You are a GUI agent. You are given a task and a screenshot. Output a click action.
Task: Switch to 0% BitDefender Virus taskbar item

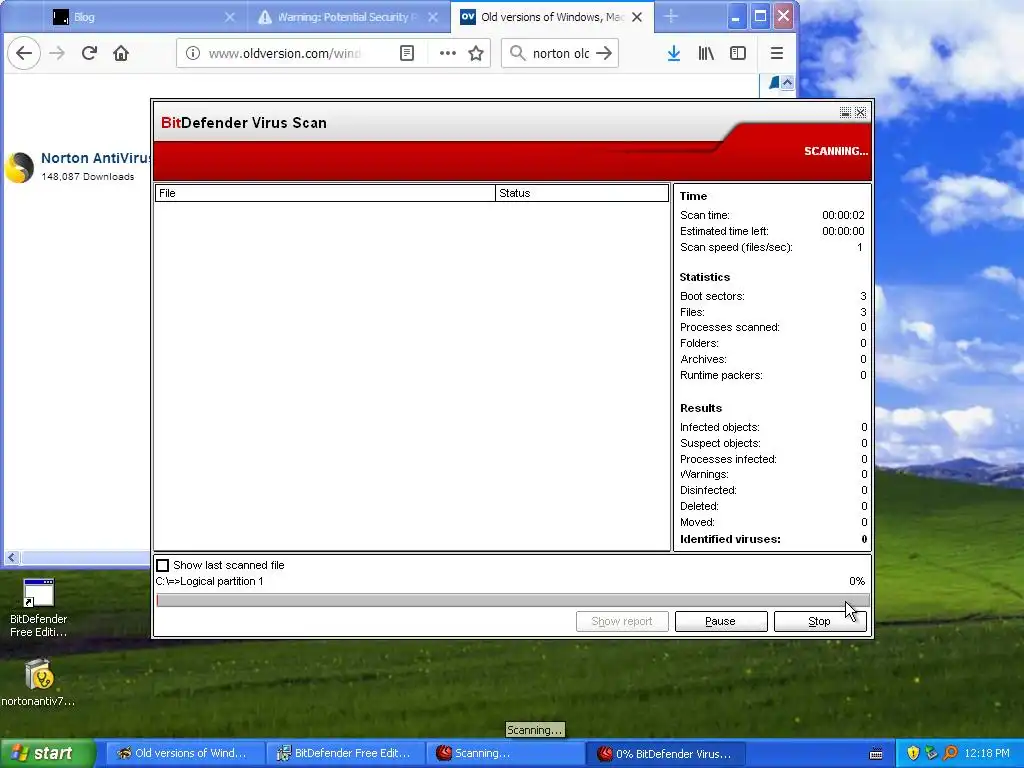664,754
